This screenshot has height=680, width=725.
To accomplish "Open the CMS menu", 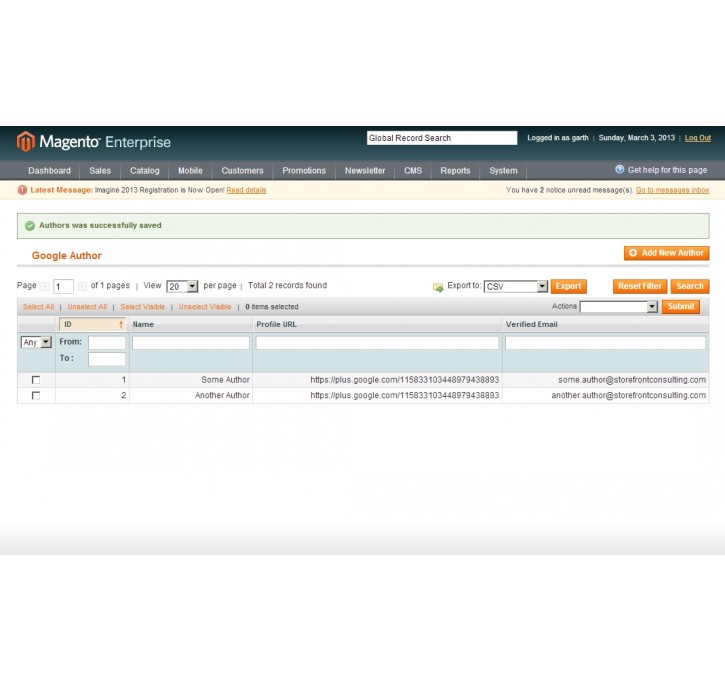I will tap(413, 171).
